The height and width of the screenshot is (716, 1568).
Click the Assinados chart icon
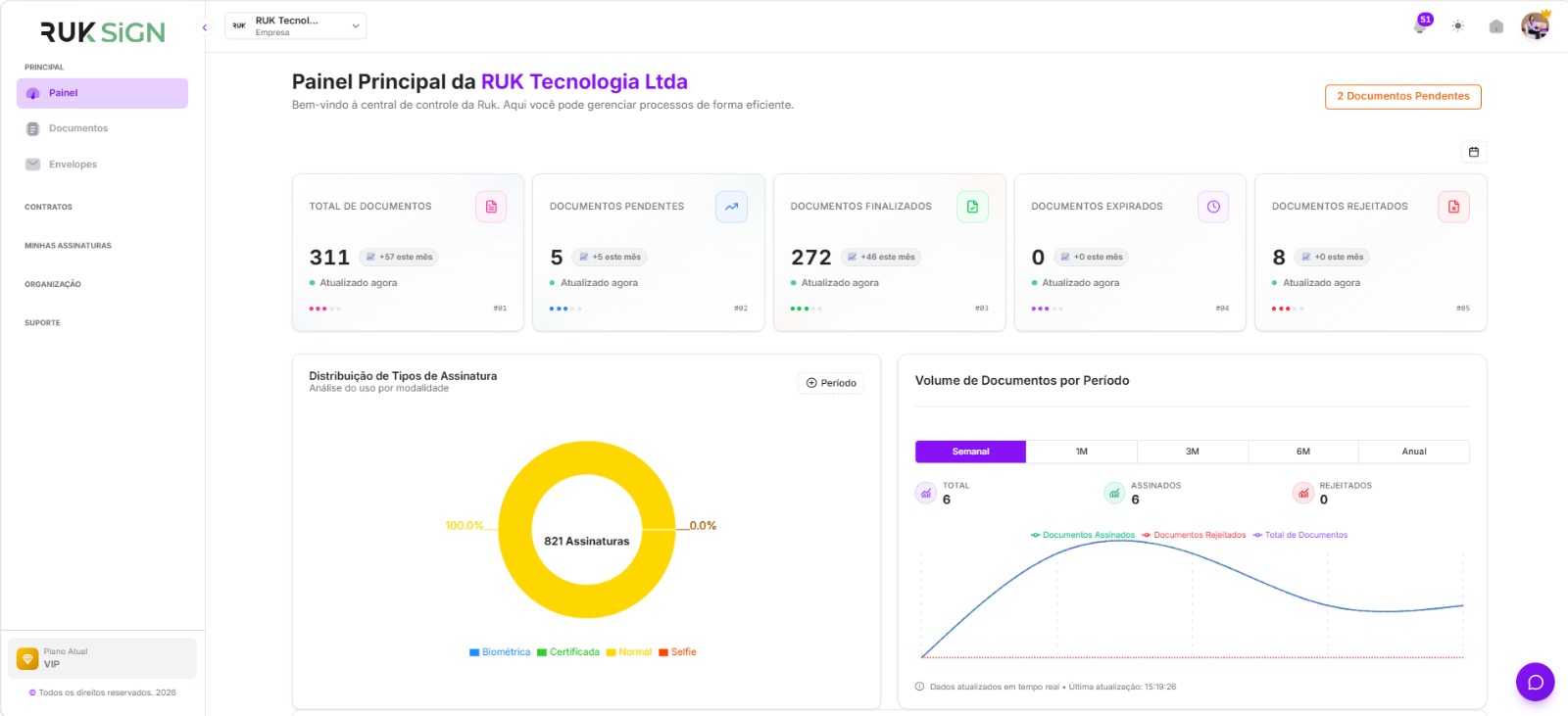1114,493
